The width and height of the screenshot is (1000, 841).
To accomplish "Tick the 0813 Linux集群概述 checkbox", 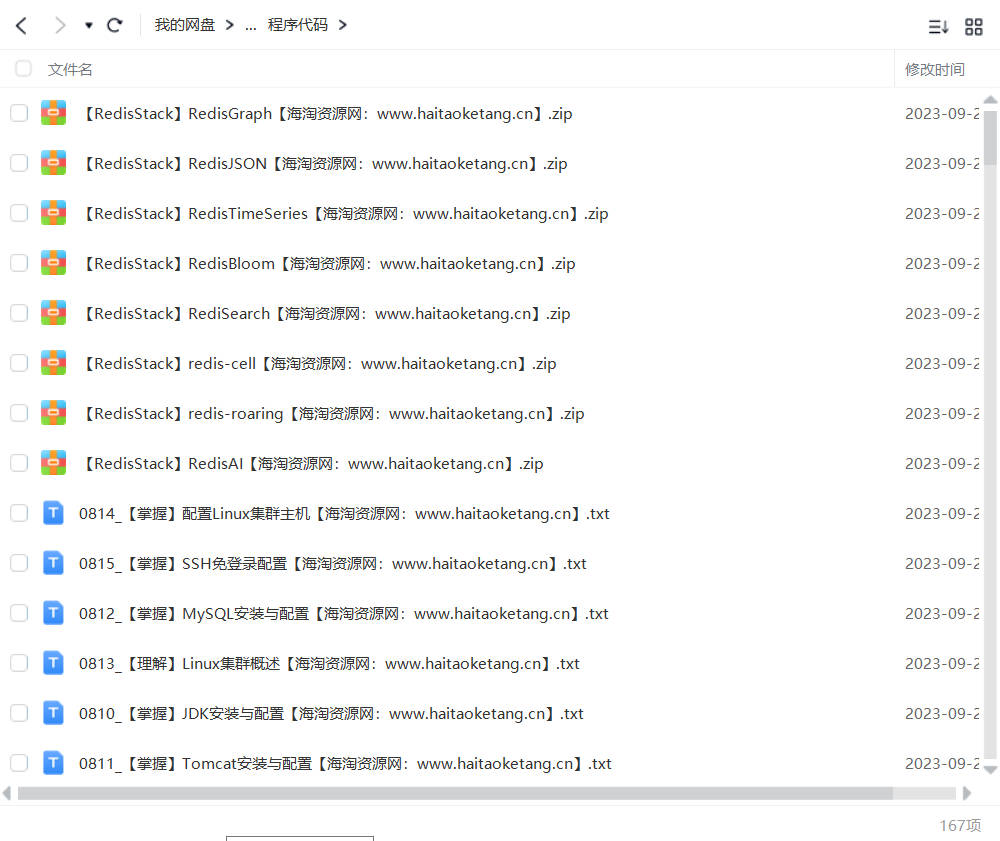I will click(19, 663).
